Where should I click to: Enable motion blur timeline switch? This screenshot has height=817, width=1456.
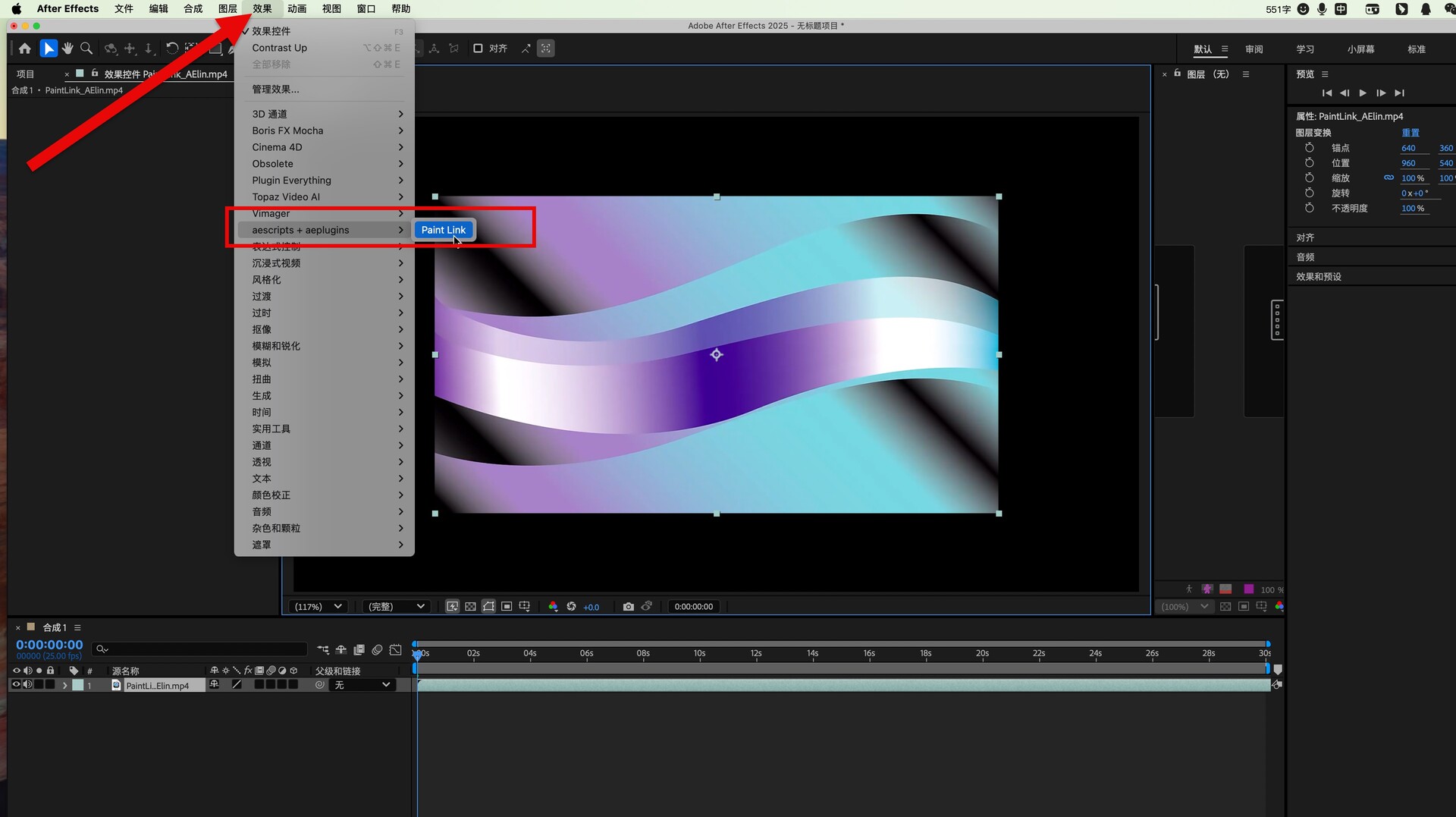[x=377, y=650]
